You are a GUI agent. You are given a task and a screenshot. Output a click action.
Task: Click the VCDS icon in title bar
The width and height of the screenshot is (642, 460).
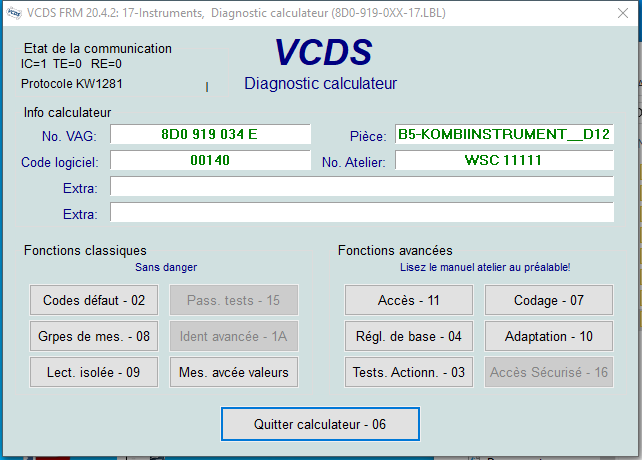point(13,14)
